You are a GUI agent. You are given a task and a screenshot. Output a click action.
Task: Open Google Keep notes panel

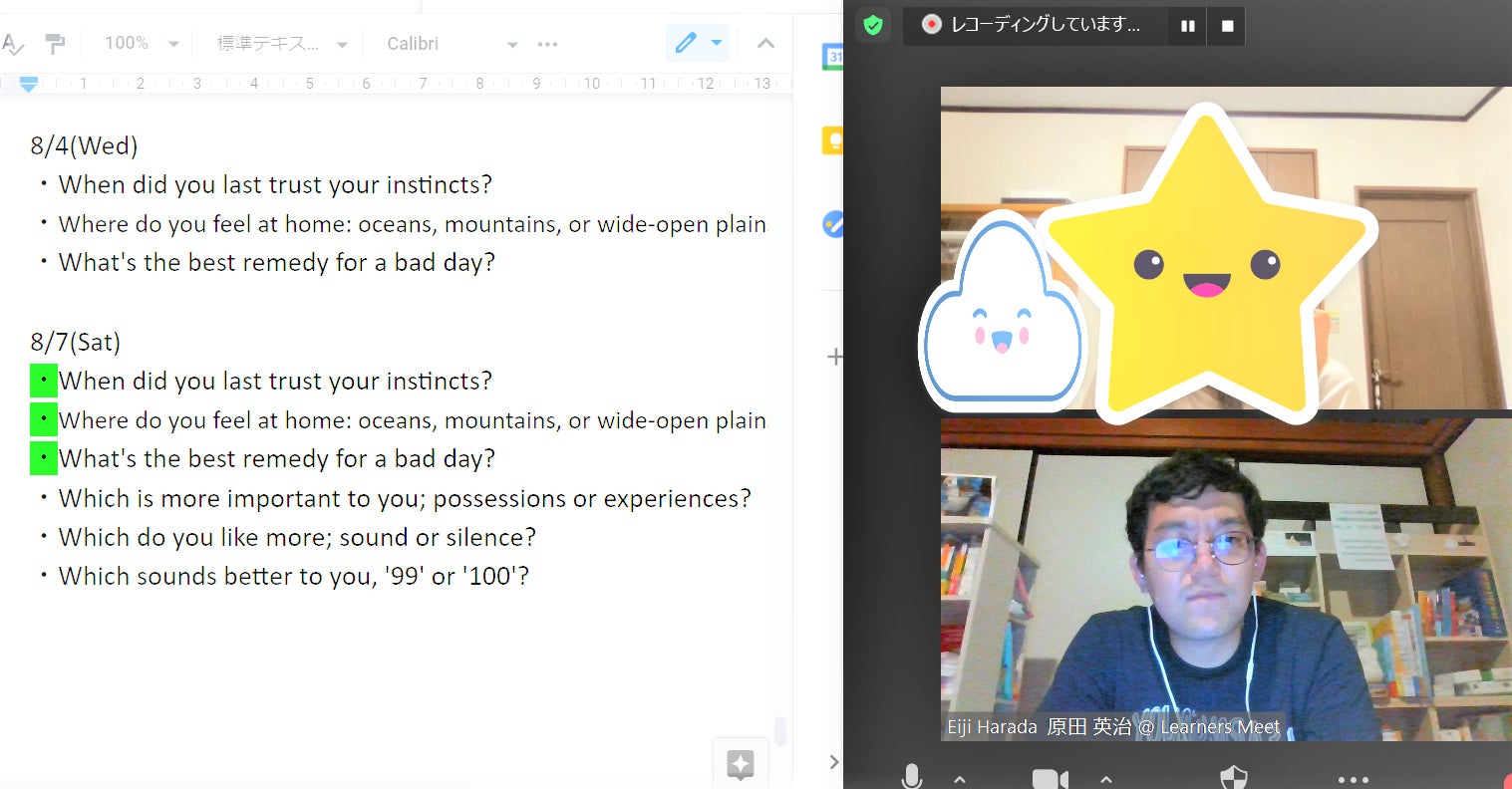click(832, 141)
